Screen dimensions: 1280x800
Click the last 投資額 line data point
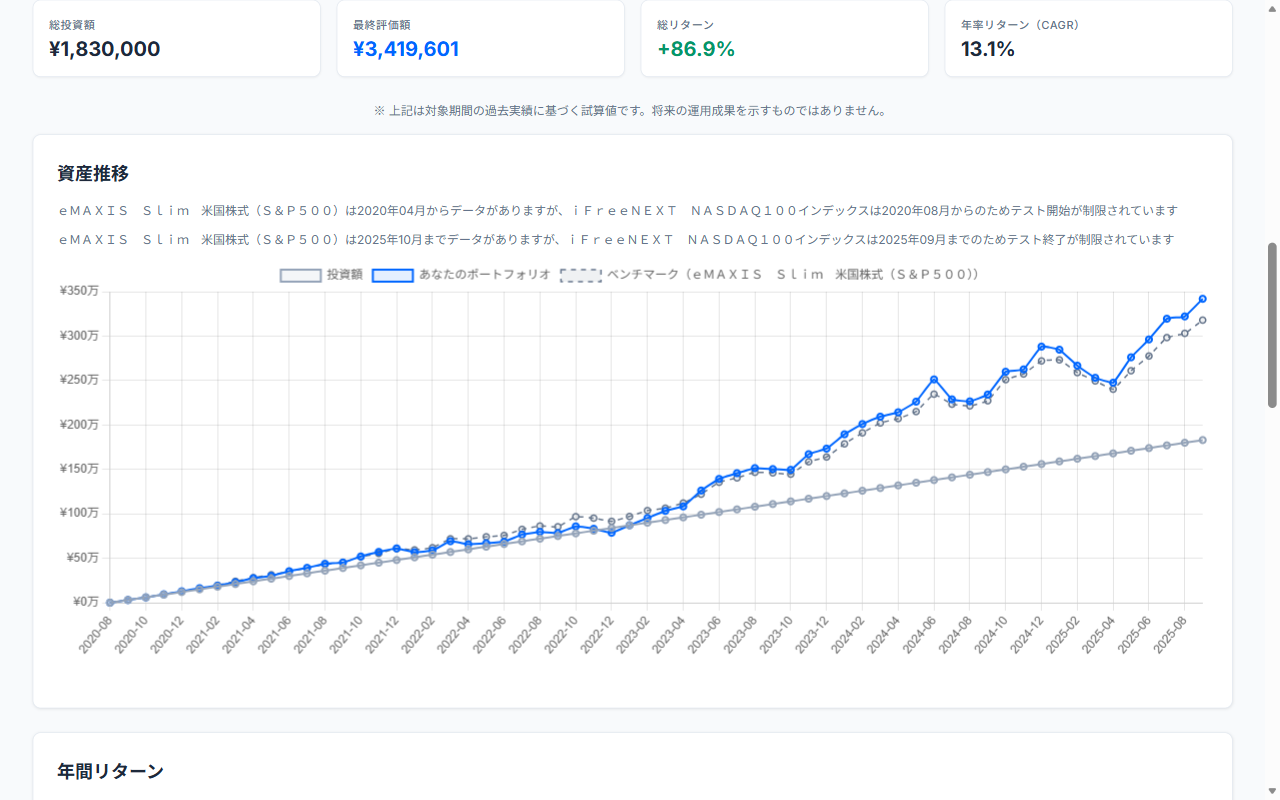tap(1202, 440)
